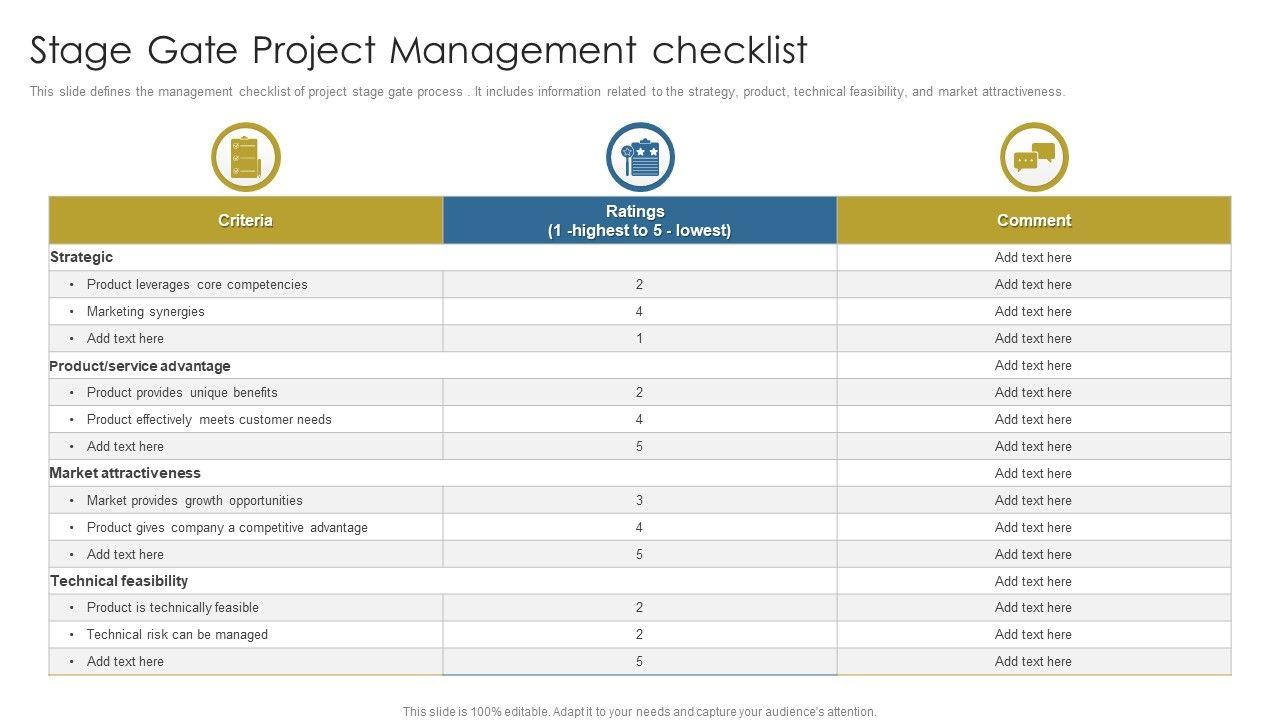The height and width of the screenshot is (720, 1280).
Task: Select the Criteria column header
Action: [x=245, y=220]
